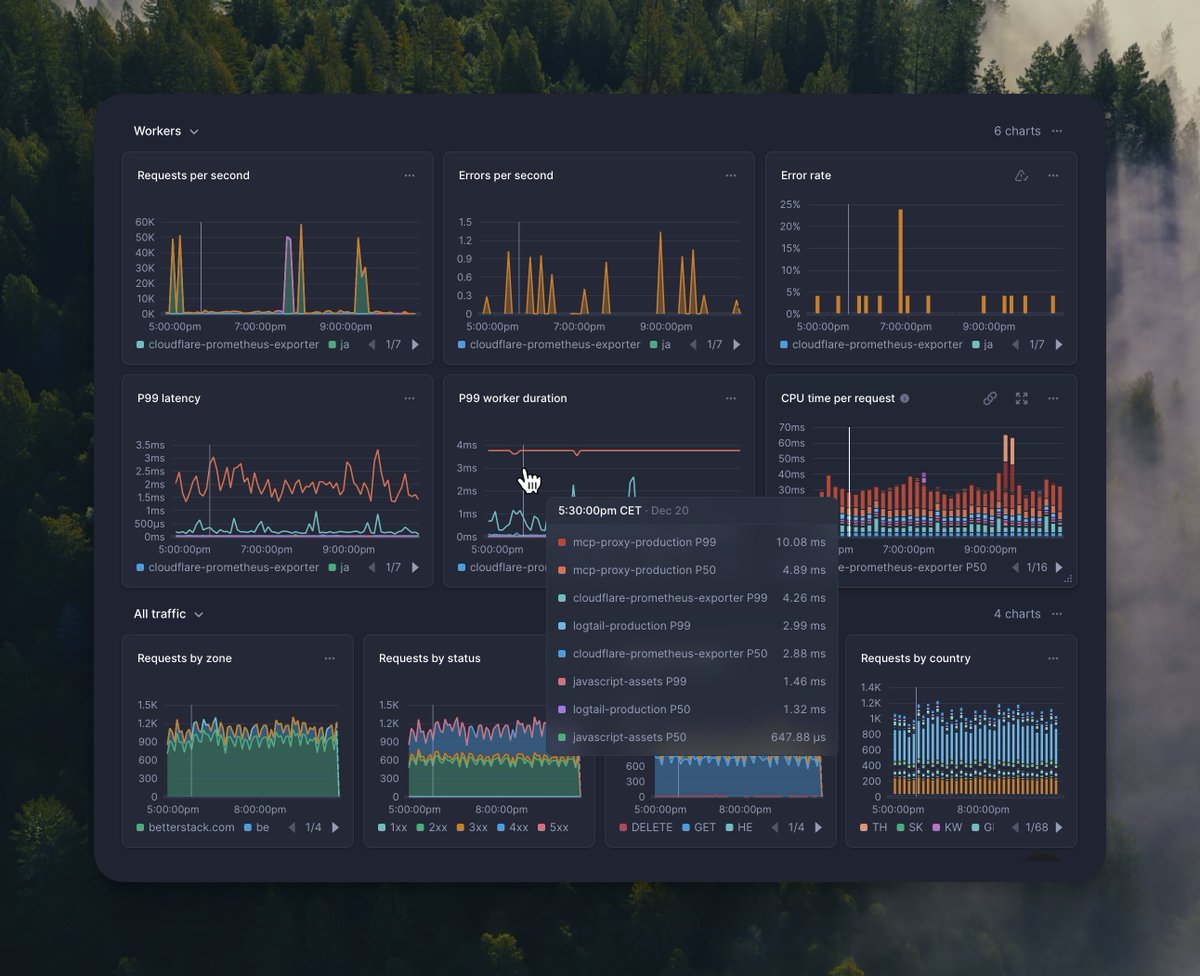Viewport: 1200px width, 976px height.
Task: Toggle 2xx series in Requests by status
Action: 433,827
